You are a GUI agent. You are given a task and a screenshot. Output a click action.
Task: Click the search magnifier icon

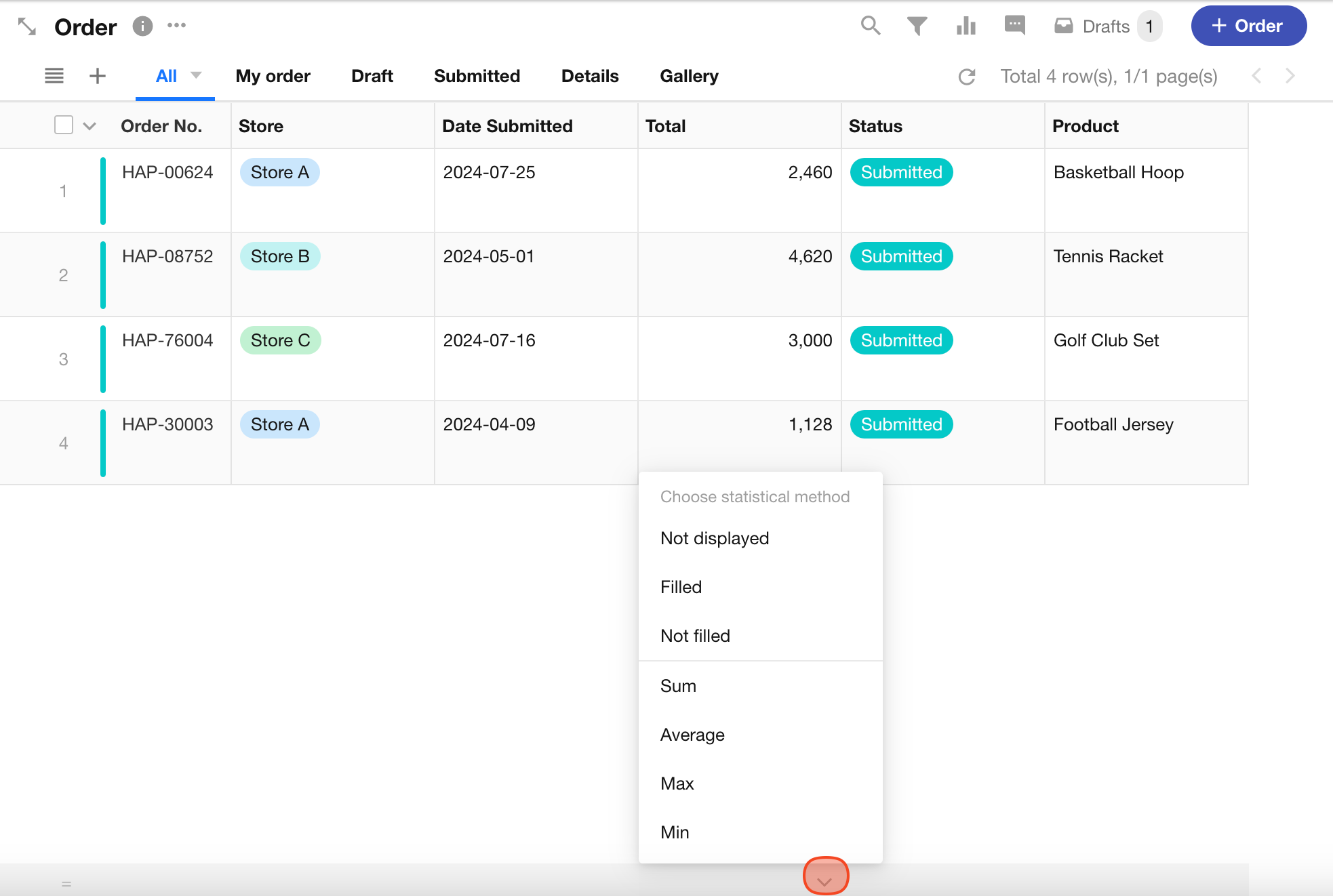[871, 26]
